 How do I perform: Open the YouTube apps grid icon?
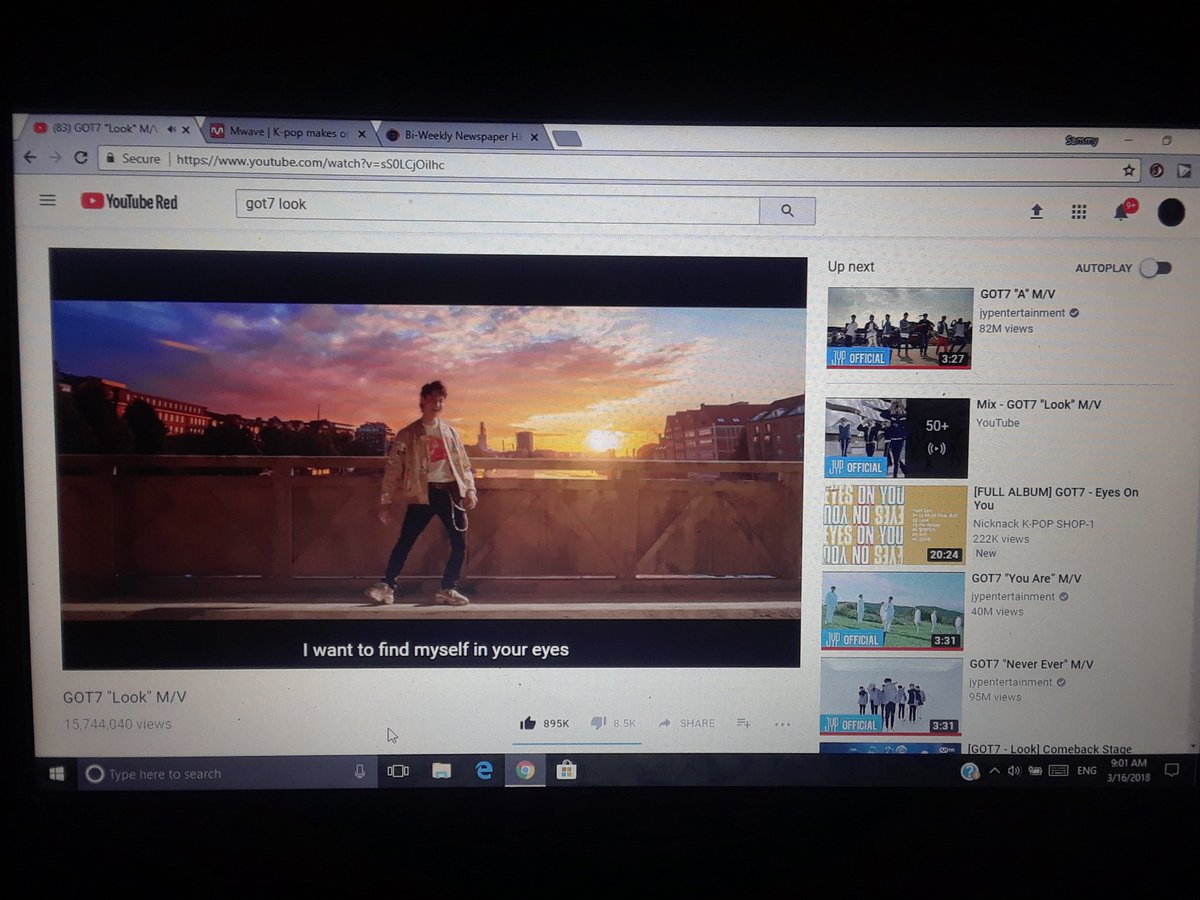click(1078, 212)
